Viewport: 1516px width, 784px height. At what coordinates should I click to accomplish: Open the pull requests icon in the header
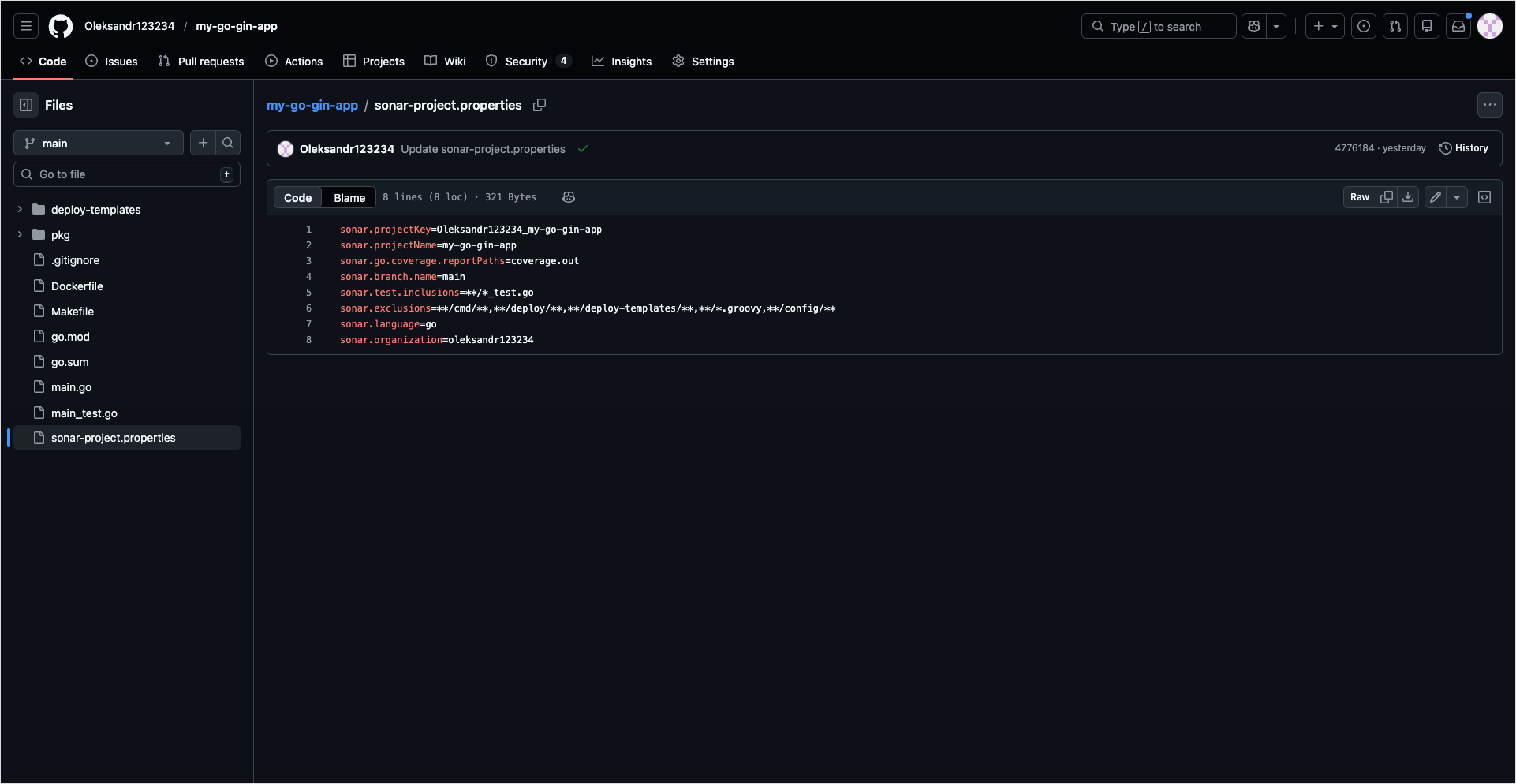1395,26
